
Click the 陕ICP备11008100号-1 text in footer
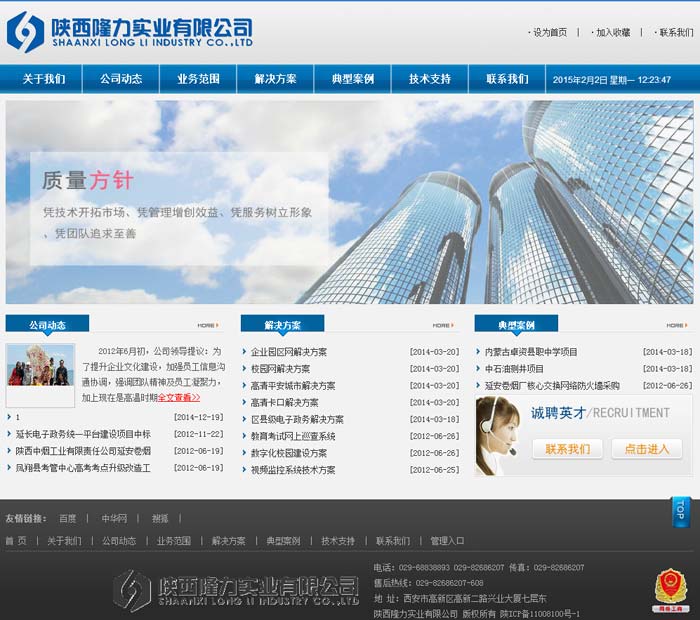coord(539,614)
